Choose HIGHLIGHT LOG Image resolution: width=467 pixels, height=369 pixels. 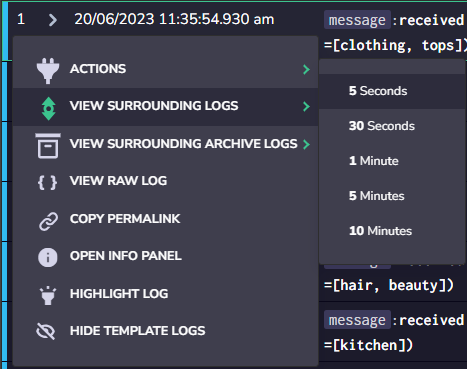(165, 294)
